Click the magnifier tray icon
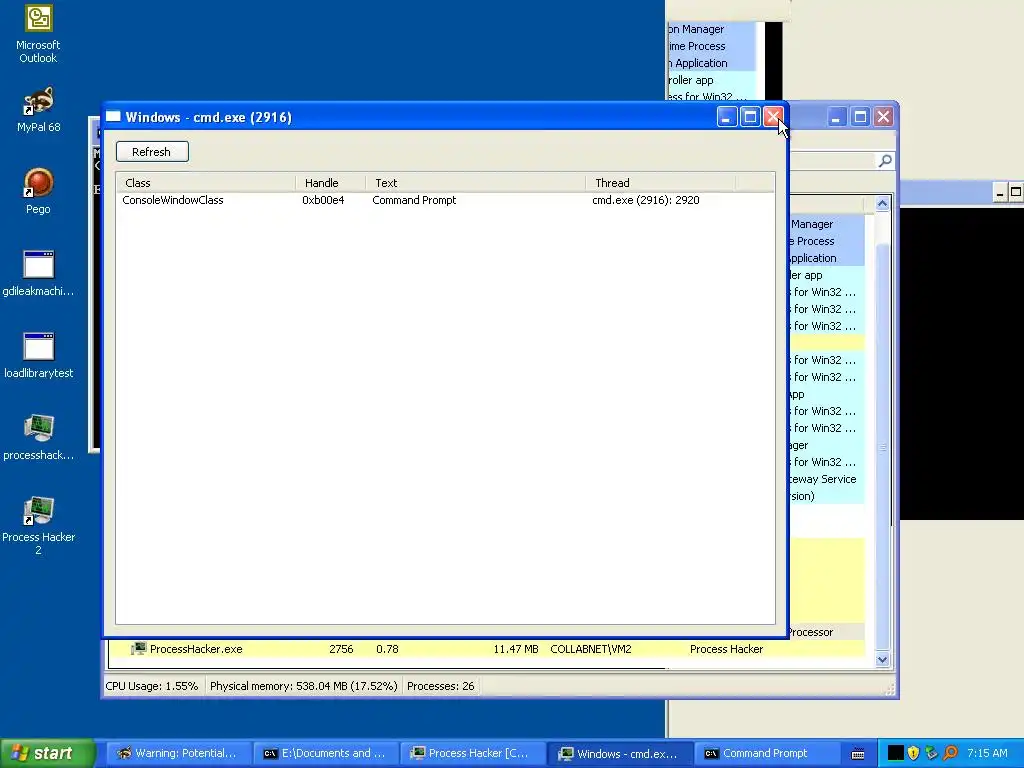Screen dimensions: 1024x768 [x=950, y=753]
